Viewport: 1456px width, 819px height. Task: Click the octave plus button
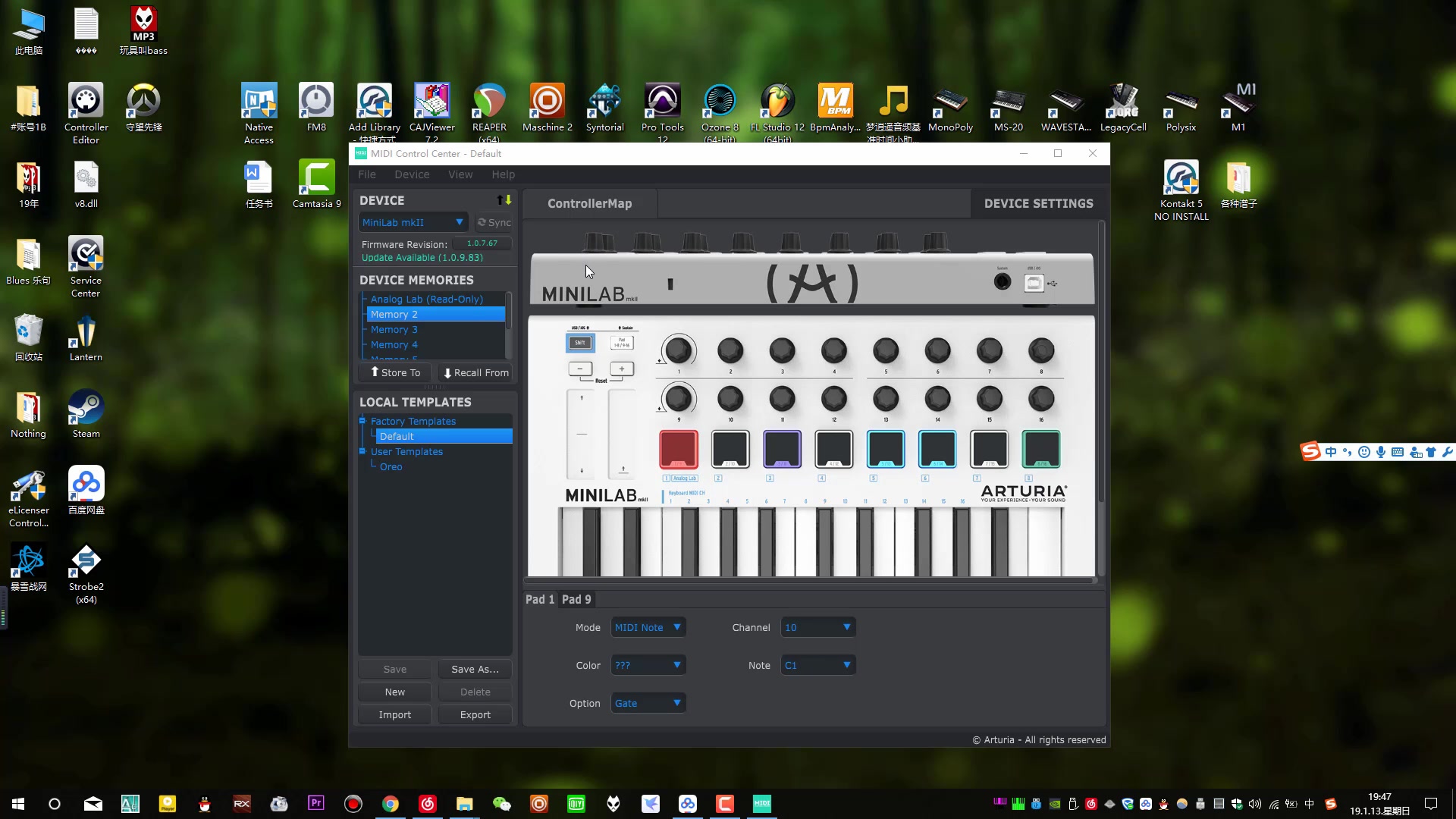(622, 369)
